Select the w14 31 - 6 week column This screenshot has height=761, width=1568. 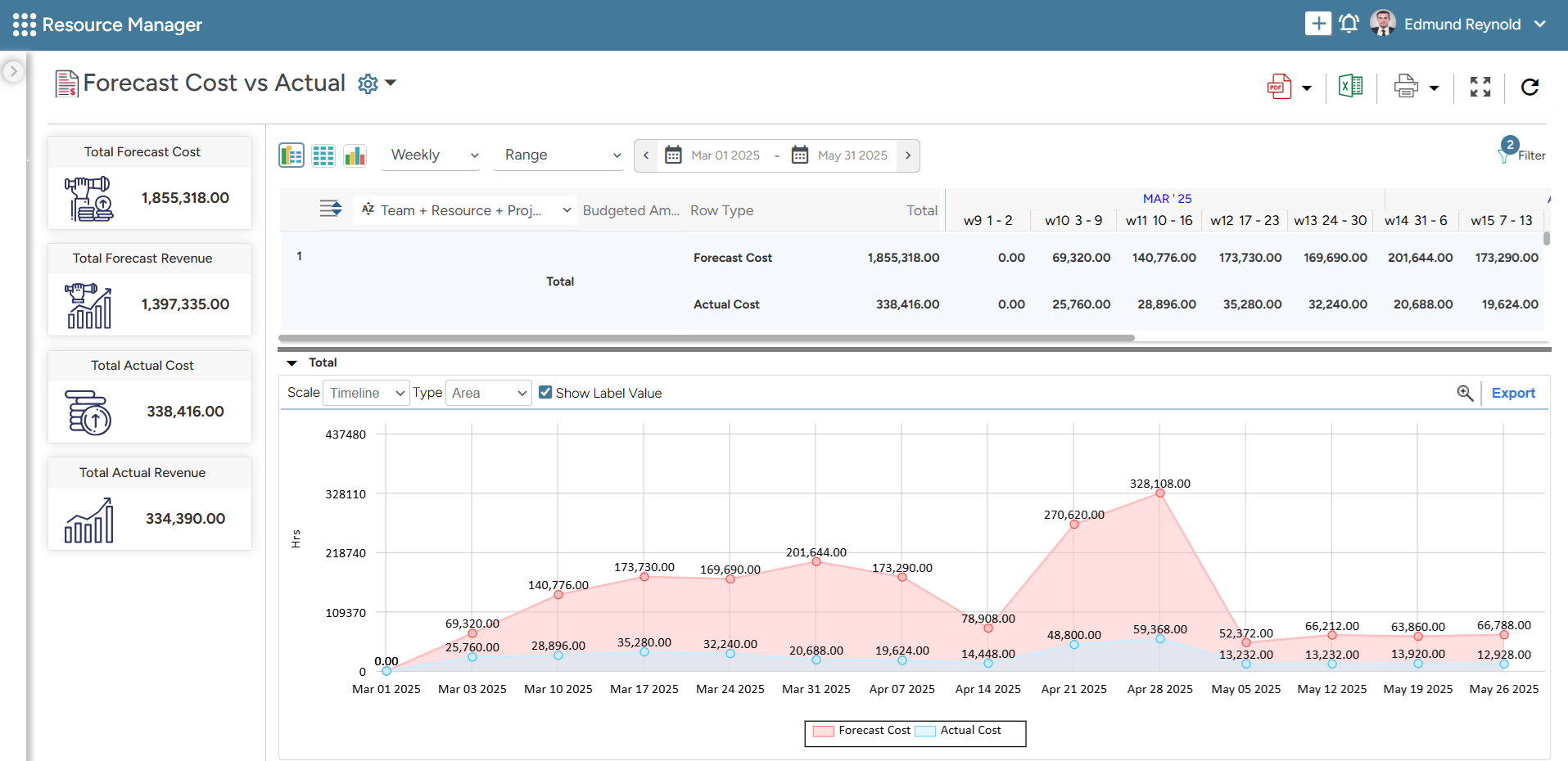[x=1416, y=220]
